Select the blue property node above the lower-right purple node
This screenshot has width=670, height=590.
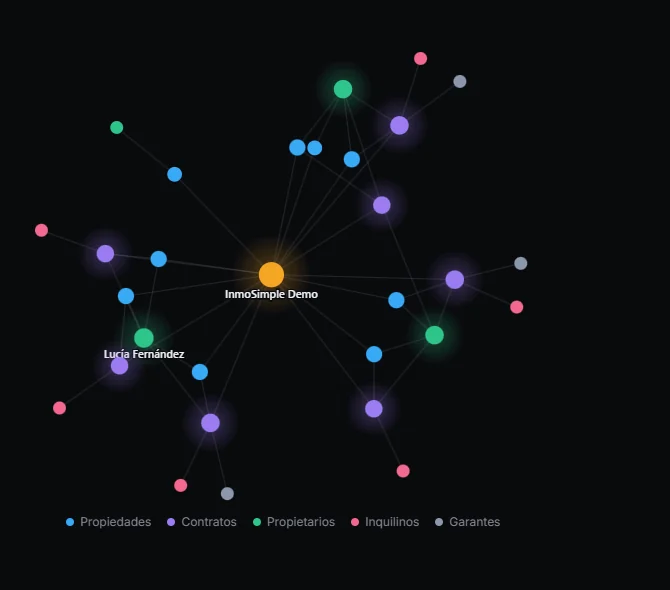click(374, 354)
